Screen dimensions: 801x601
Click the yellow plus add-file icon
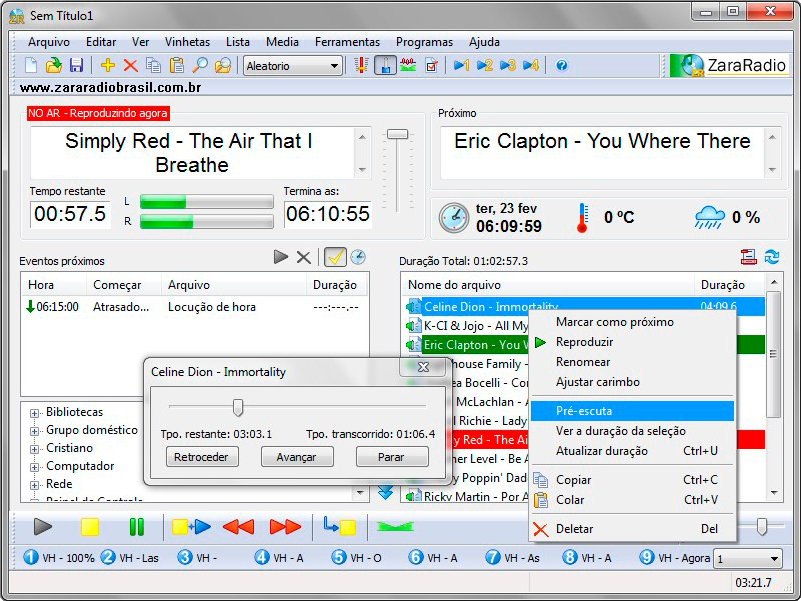[108, 65]
